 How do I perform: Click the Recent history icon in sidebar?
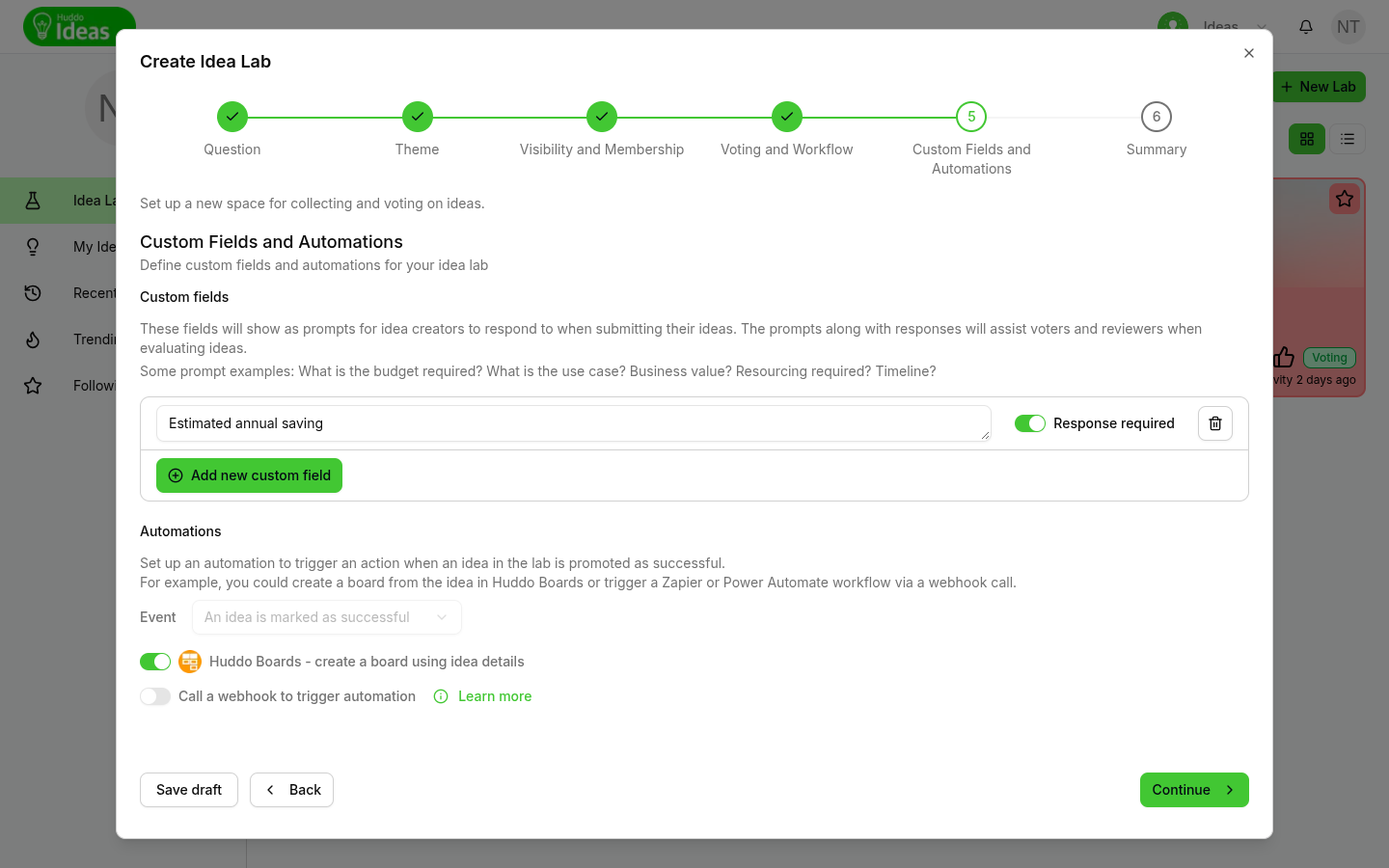(33, 293)
